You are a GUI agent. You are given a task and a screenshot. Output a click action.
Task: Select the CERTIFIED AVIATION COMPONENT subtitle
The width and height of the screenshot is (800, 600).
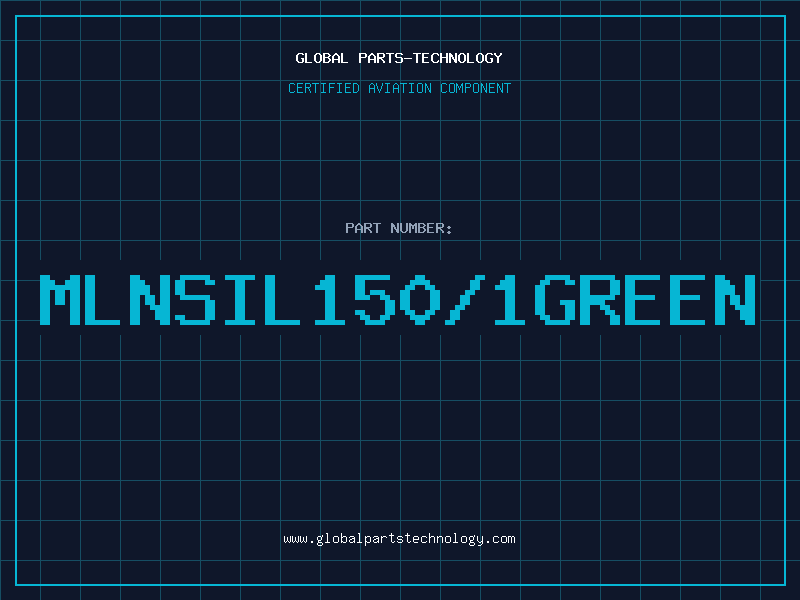pos(399,88)
